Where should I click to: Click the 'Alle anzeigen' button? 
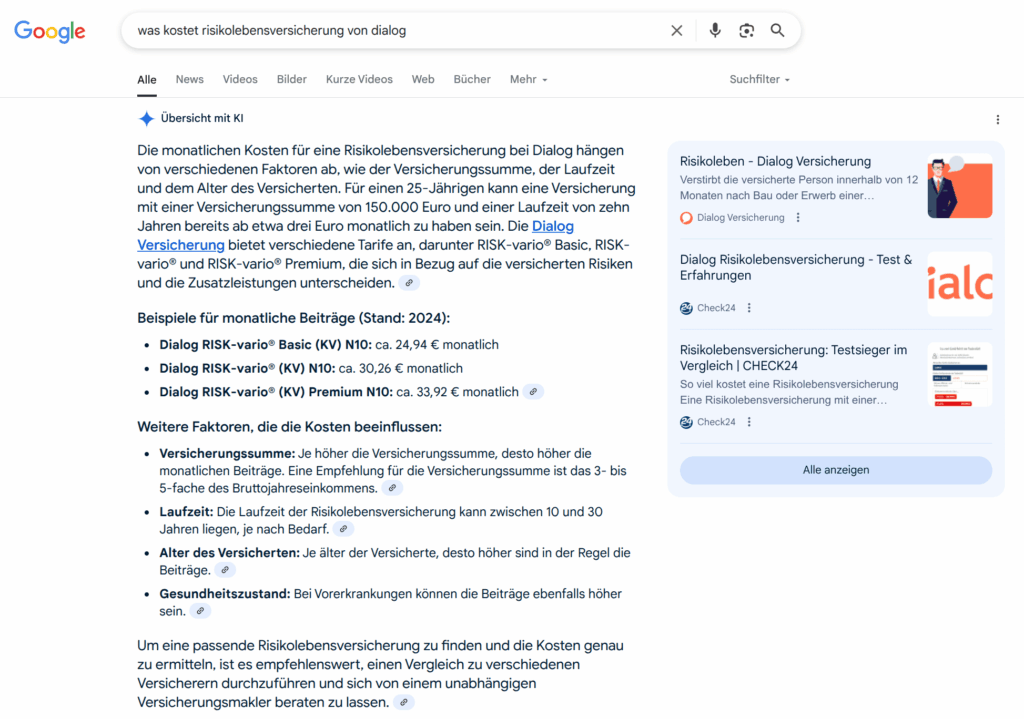point(836,470)
